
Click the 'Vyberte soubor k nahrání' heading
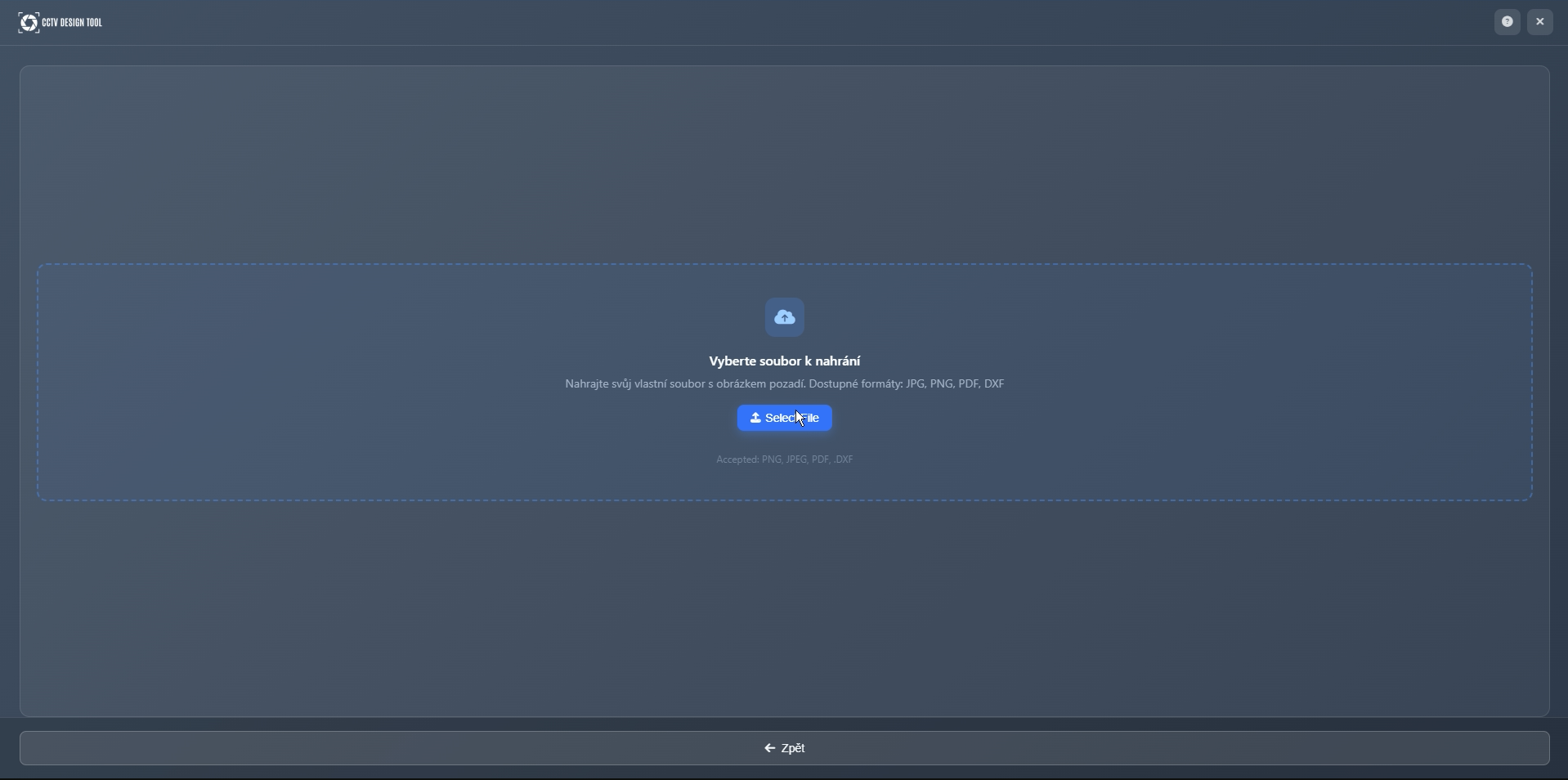point(785,361)
